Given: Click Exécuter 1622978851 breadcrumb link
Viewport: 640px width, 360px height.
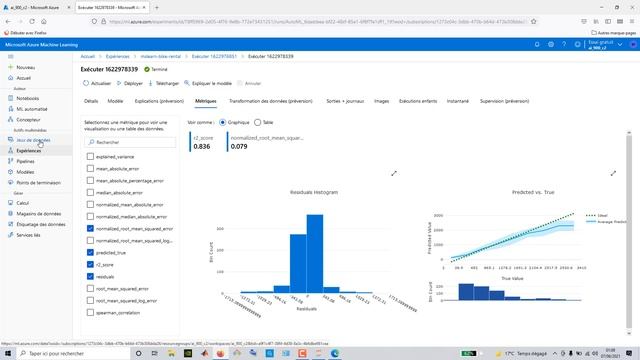Looking at the screenshot, I should 214,56.
